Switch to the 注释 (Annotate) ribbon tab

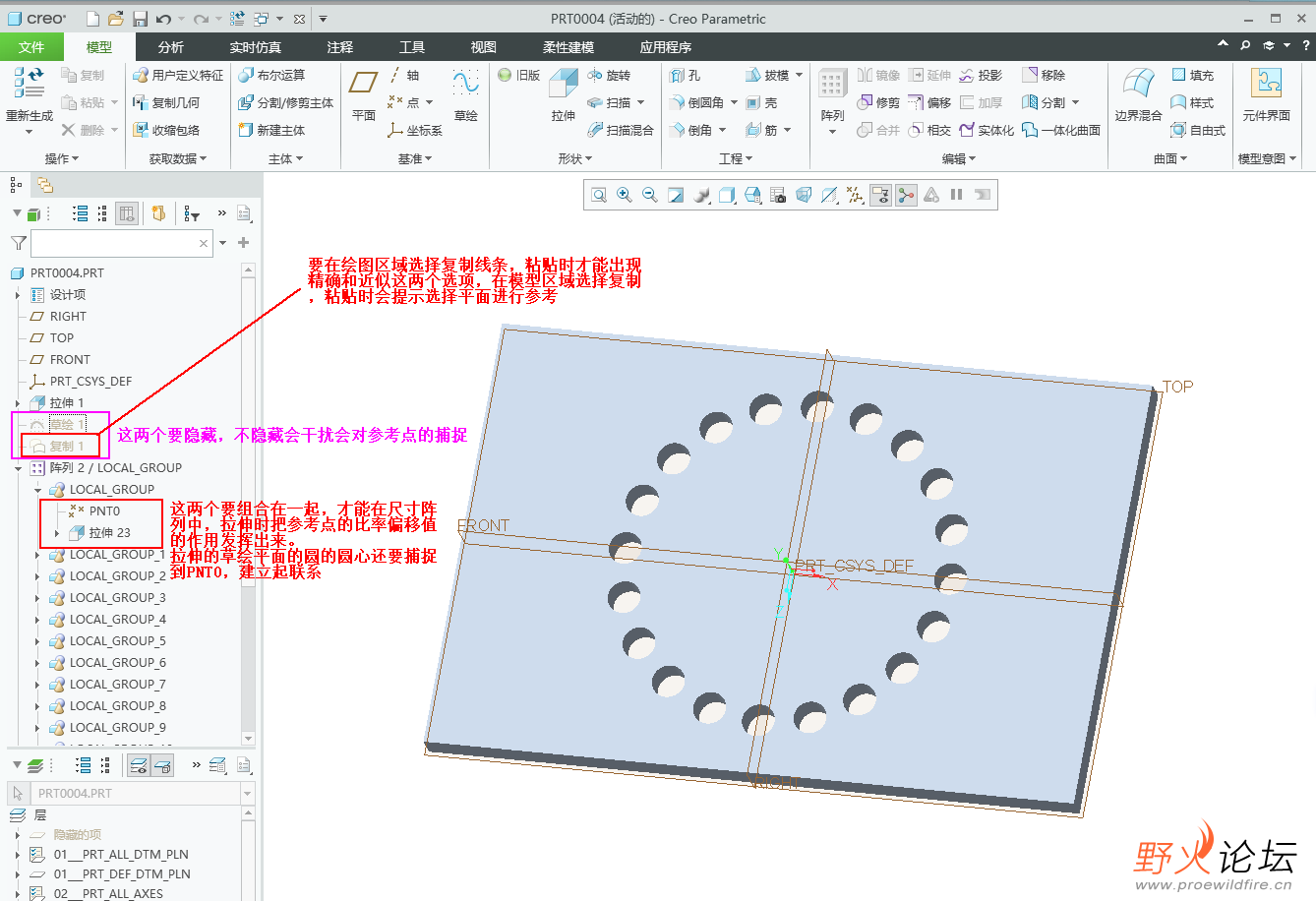tap(340, 46)
